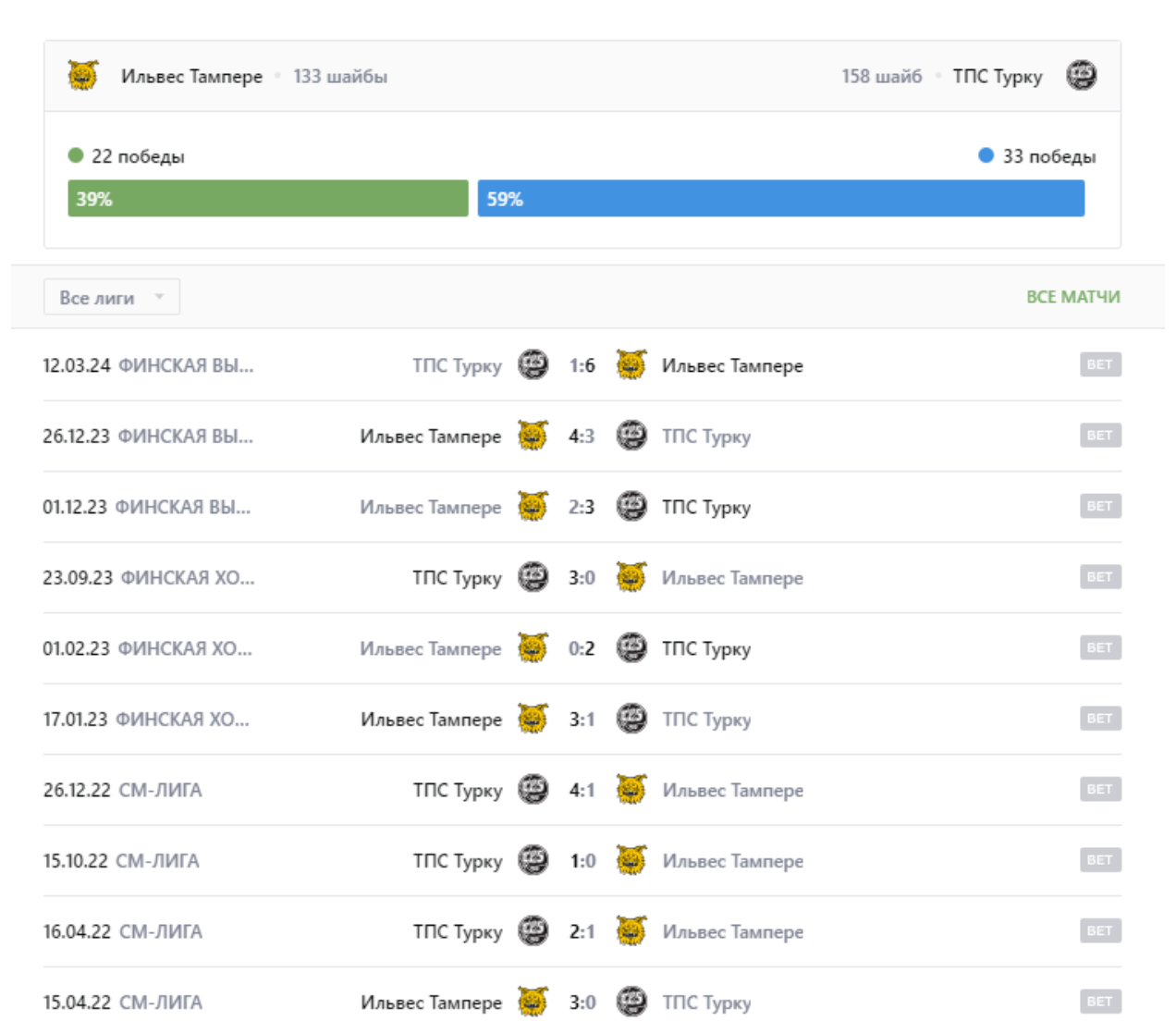Click the green 39% wins bar

point(267,199)
